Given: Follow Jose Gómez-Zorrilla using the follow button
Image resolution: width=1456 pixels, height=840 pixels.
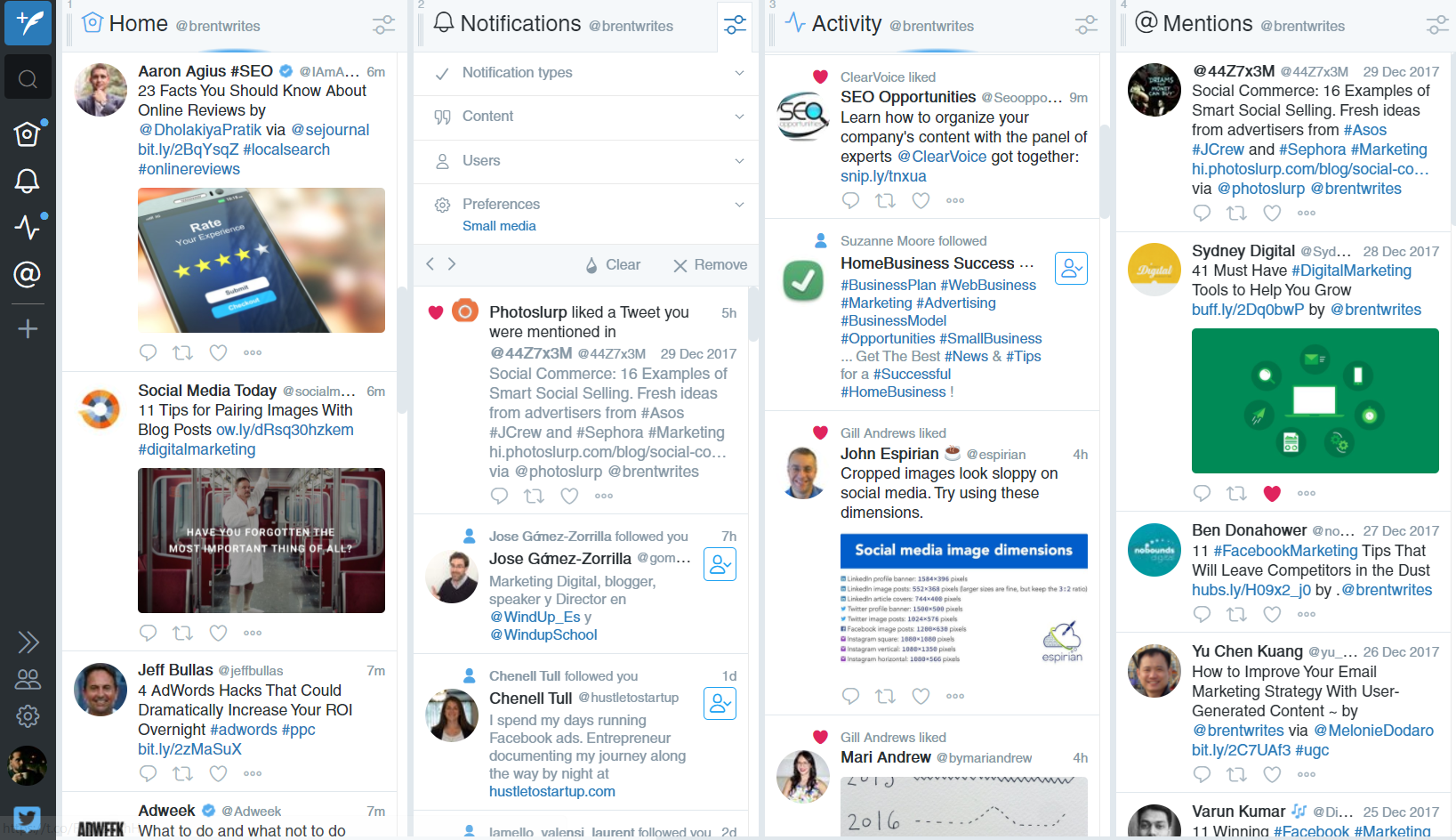Looking at the screenshot, I should click(720, 564).
